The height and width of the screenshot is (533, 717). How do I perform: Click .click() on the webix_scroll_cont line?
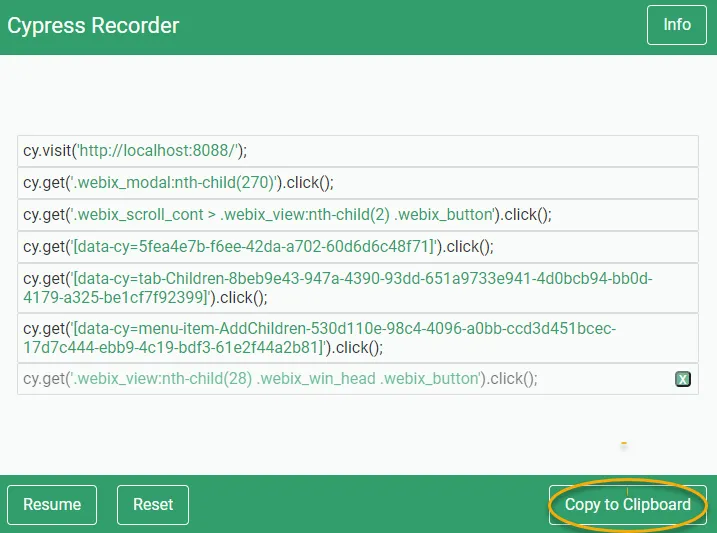point(525,215)
